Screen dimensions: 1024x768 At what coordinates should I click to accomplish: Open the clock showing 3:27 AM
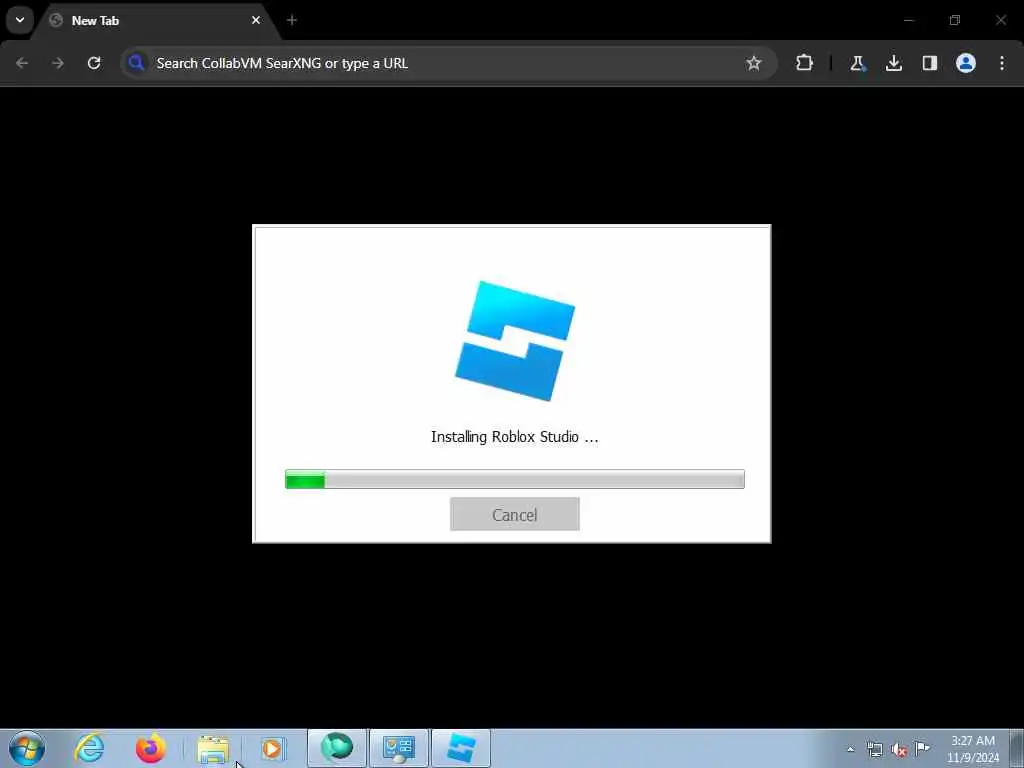click(973, 749)
